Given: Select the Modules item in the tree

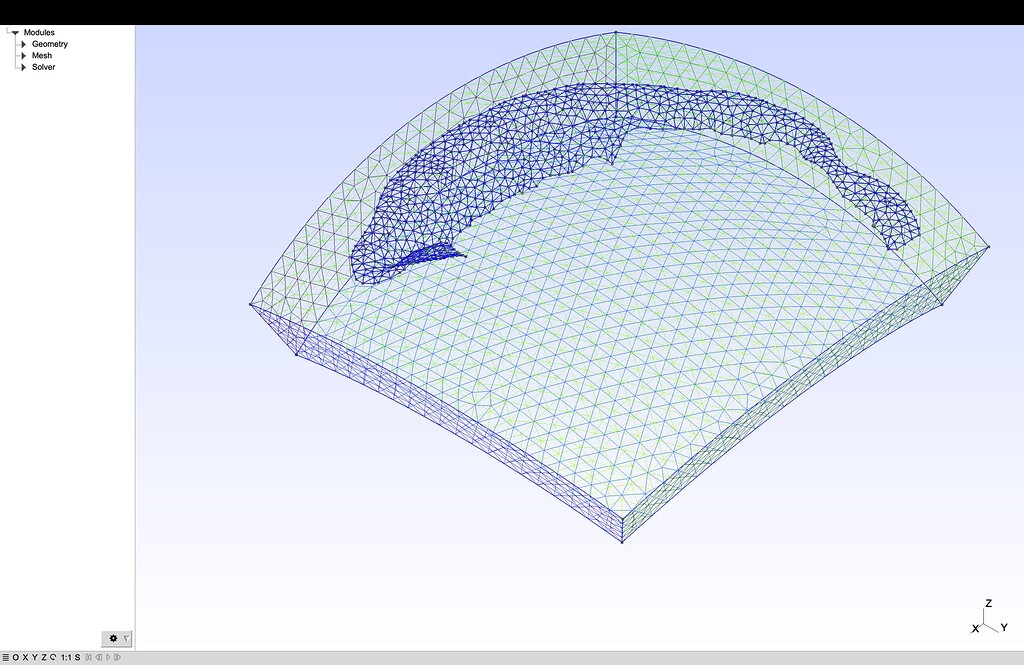Looking at the screenshot, I should [40, 32].
